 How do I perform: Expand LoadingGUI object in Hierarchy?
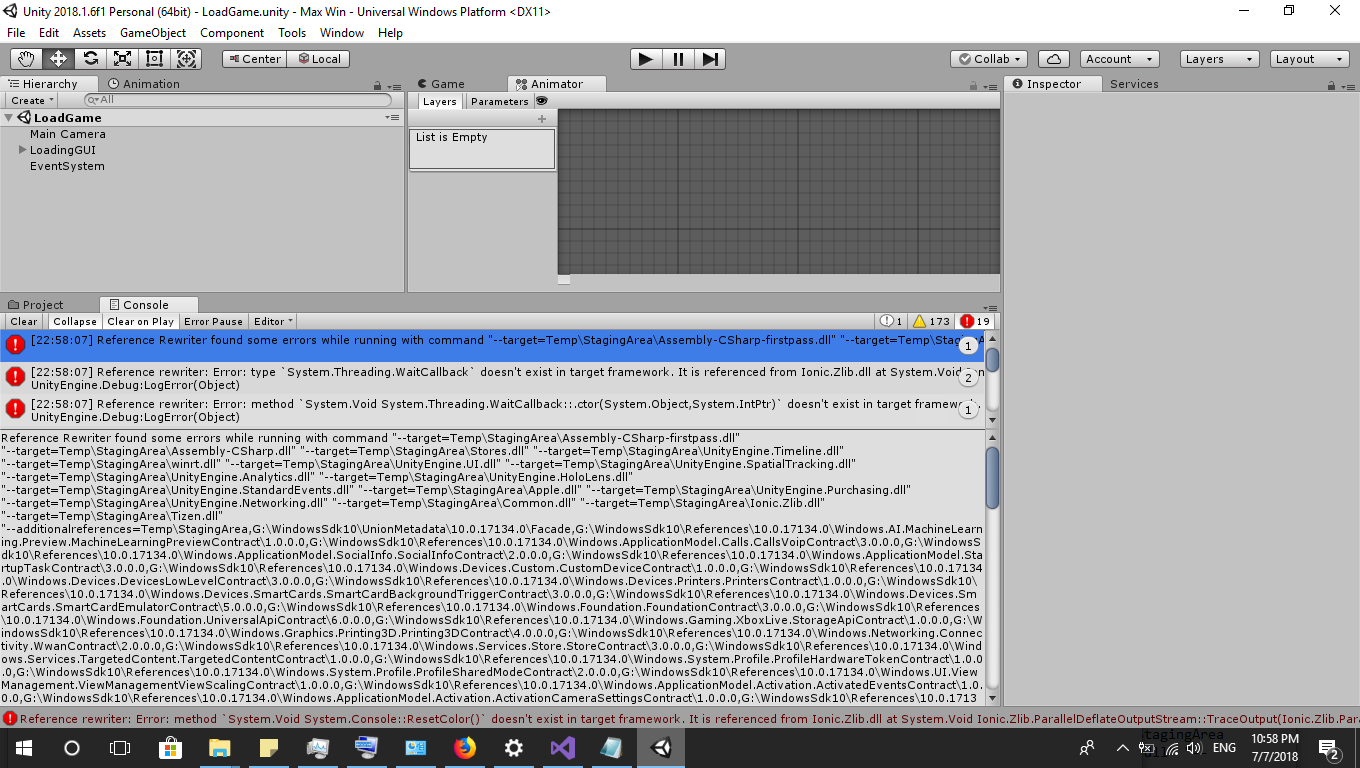pyautogui.click(x=22, y=150)
